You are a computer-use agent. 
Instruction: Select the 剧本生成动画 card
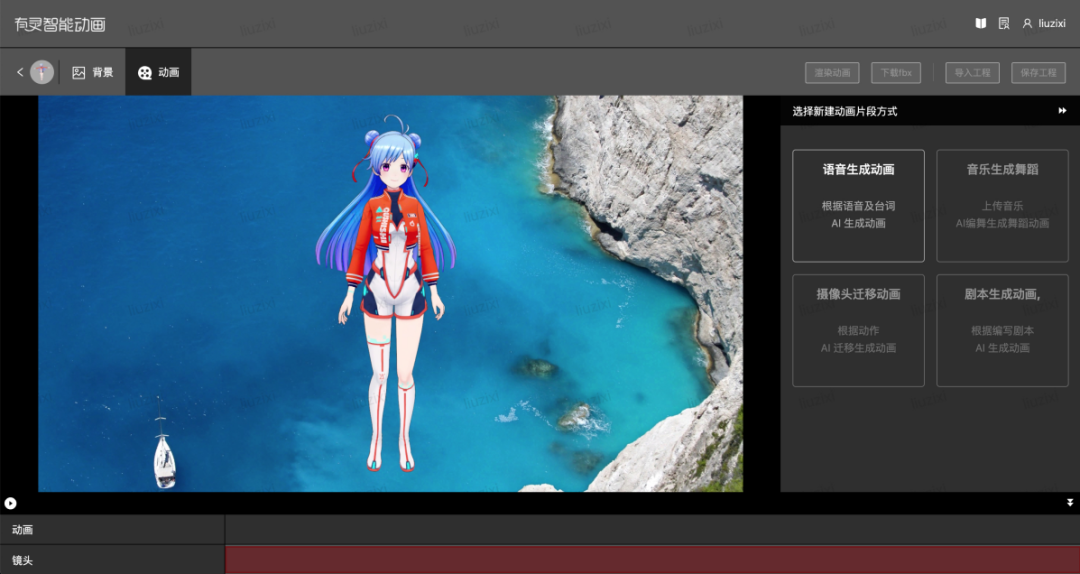tap(1002, 331)
